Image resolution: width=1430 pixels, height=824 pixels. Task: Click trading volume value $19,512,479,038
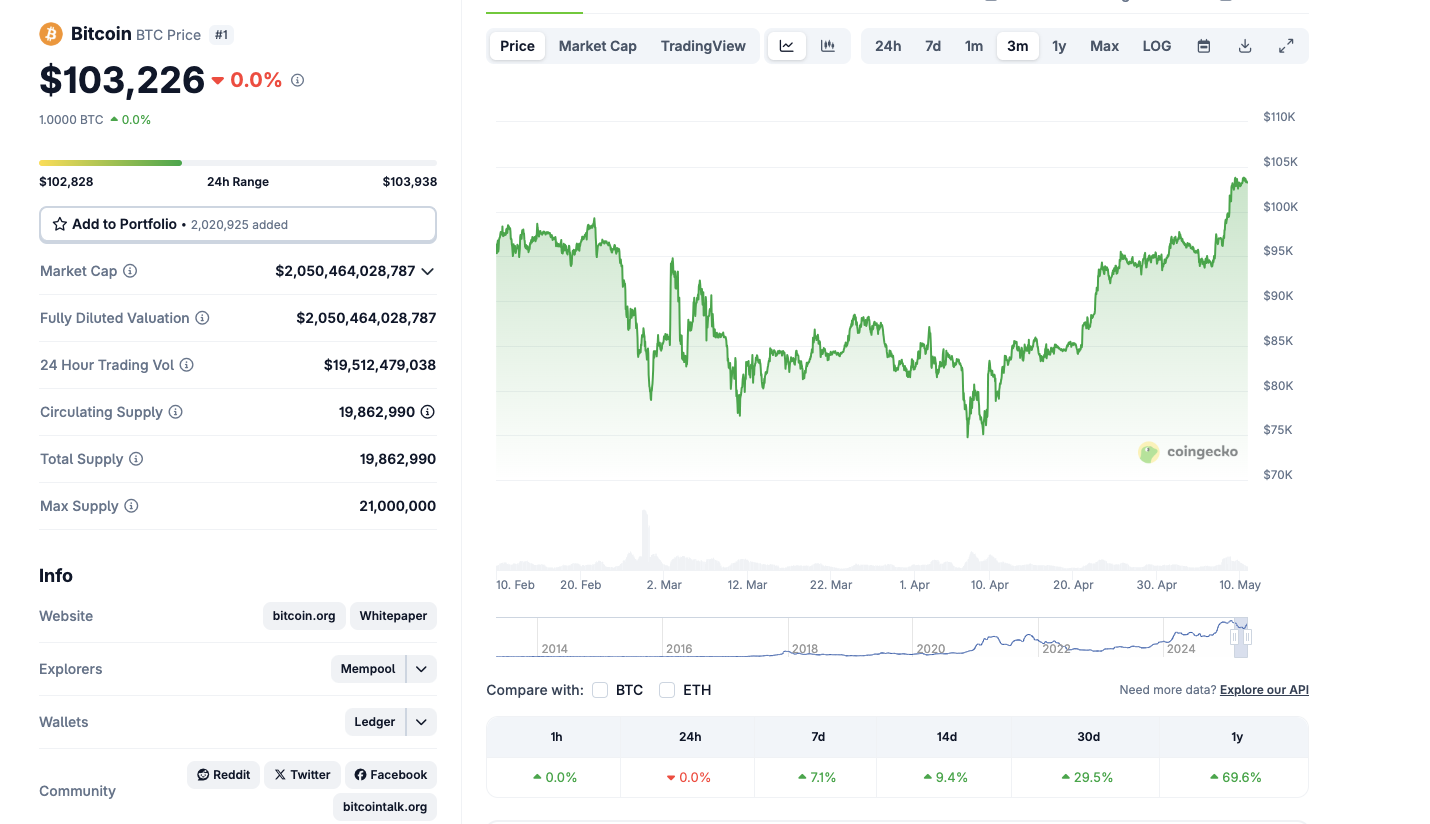click(x=380, y=365)
